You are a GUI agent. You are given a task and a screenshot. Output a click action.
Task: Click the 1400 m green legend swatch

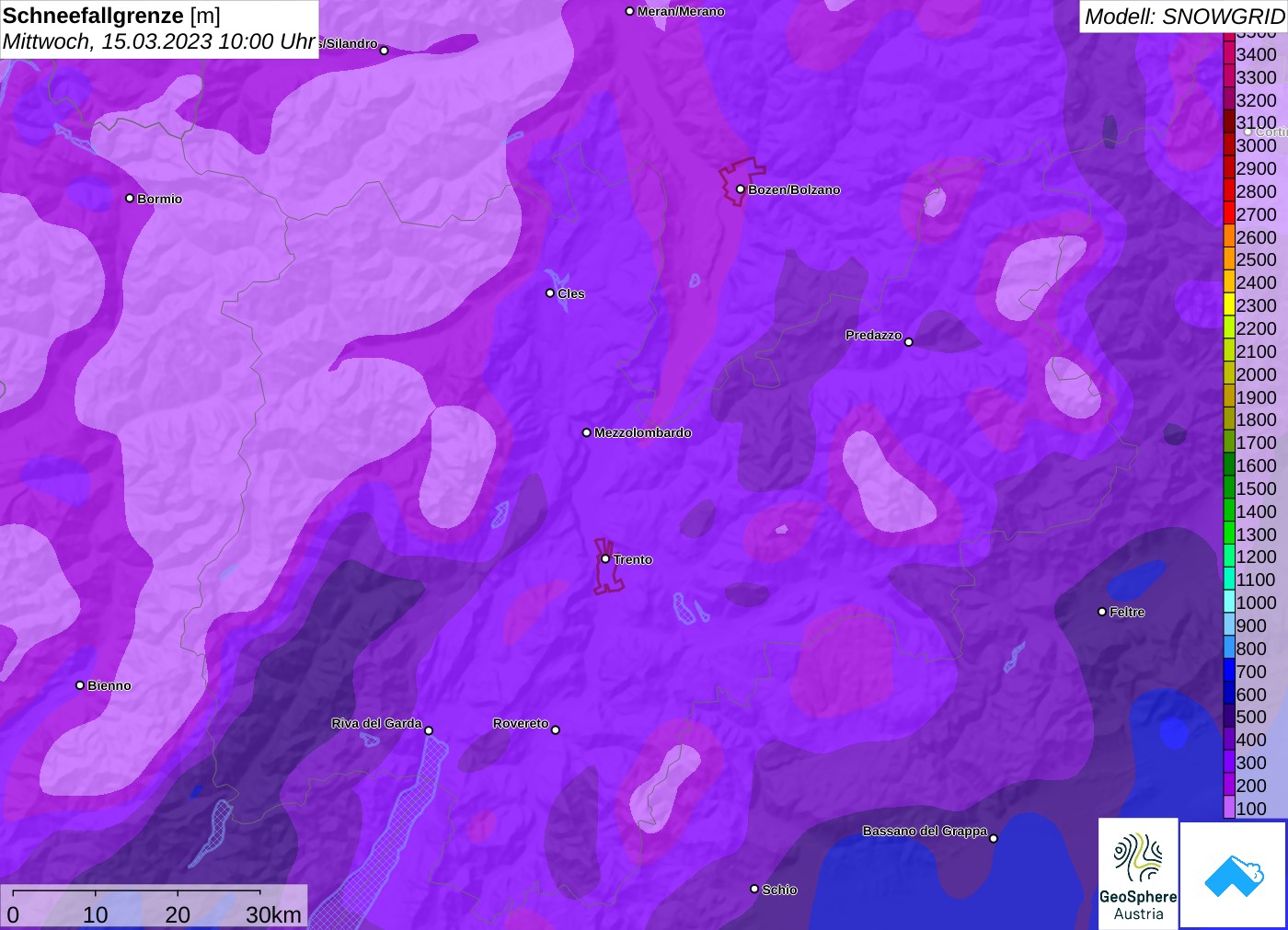(1229, 511)
